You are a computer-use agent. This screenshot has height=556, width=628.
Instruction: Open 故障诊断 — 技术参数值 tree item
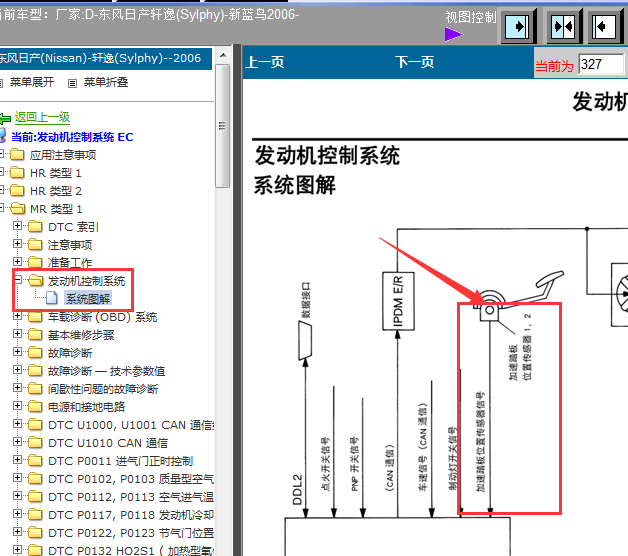click(x=107, y=371)
